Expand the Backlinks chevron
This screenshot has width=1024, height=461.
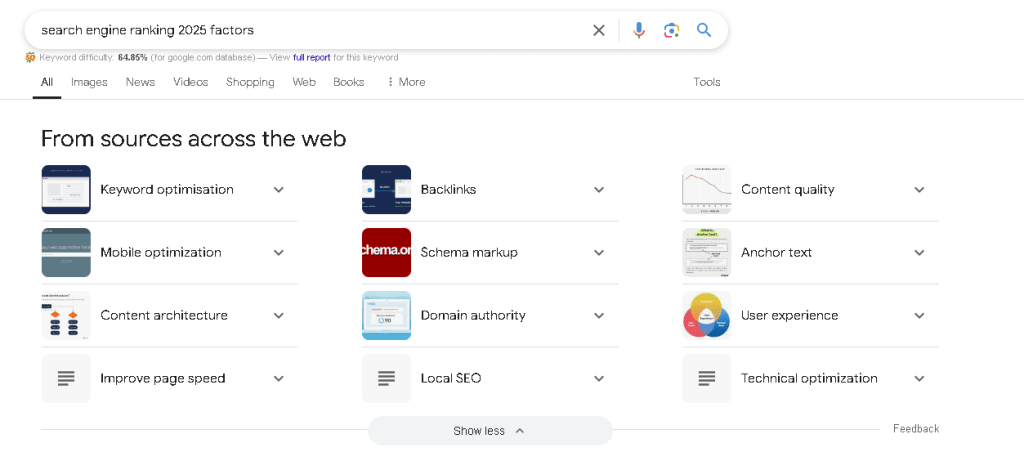[x=599, y=190]
